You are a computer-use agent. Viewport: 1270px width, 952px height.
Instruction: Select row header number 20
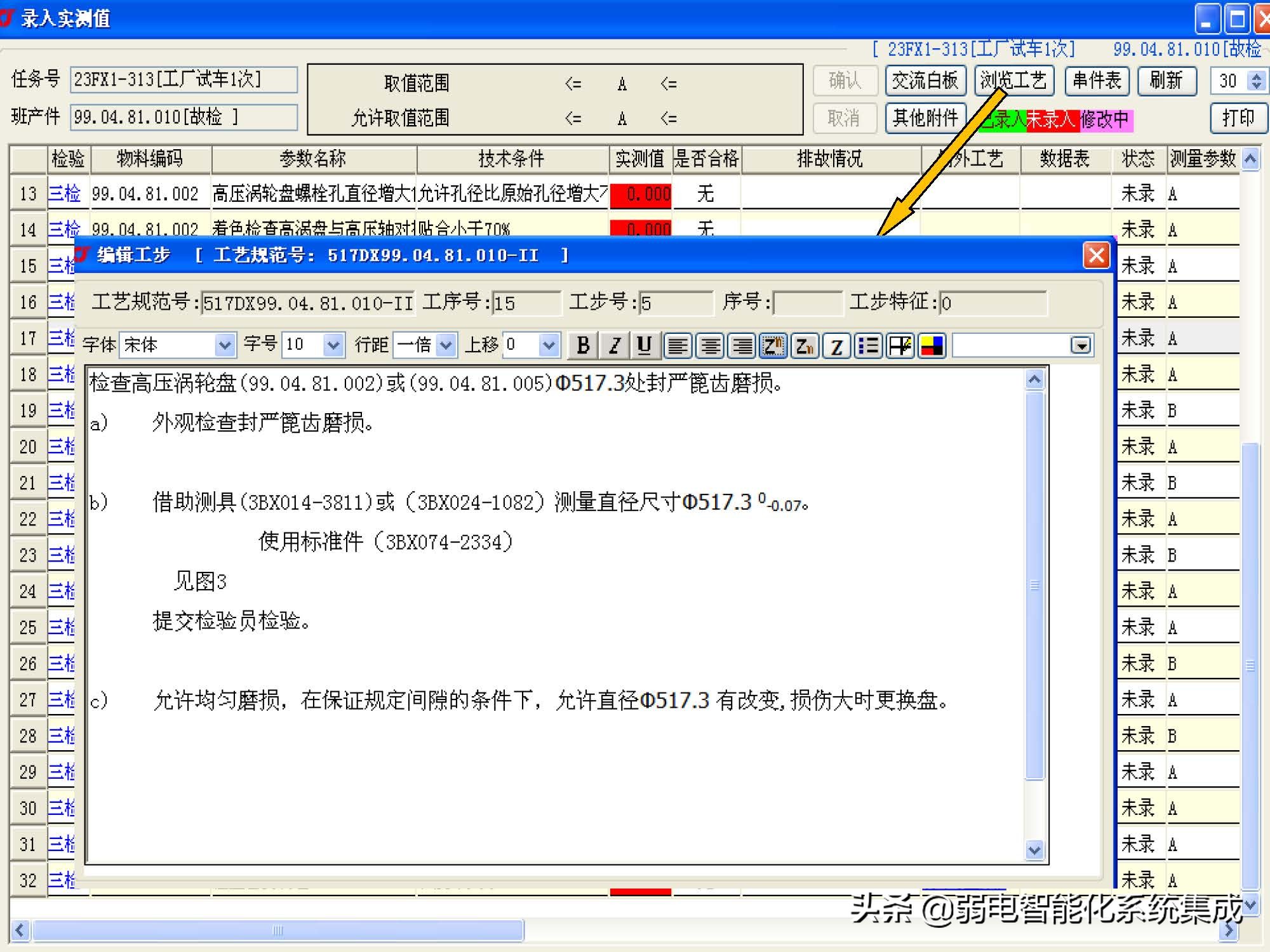pyautogui.click(x=29, y=447)
